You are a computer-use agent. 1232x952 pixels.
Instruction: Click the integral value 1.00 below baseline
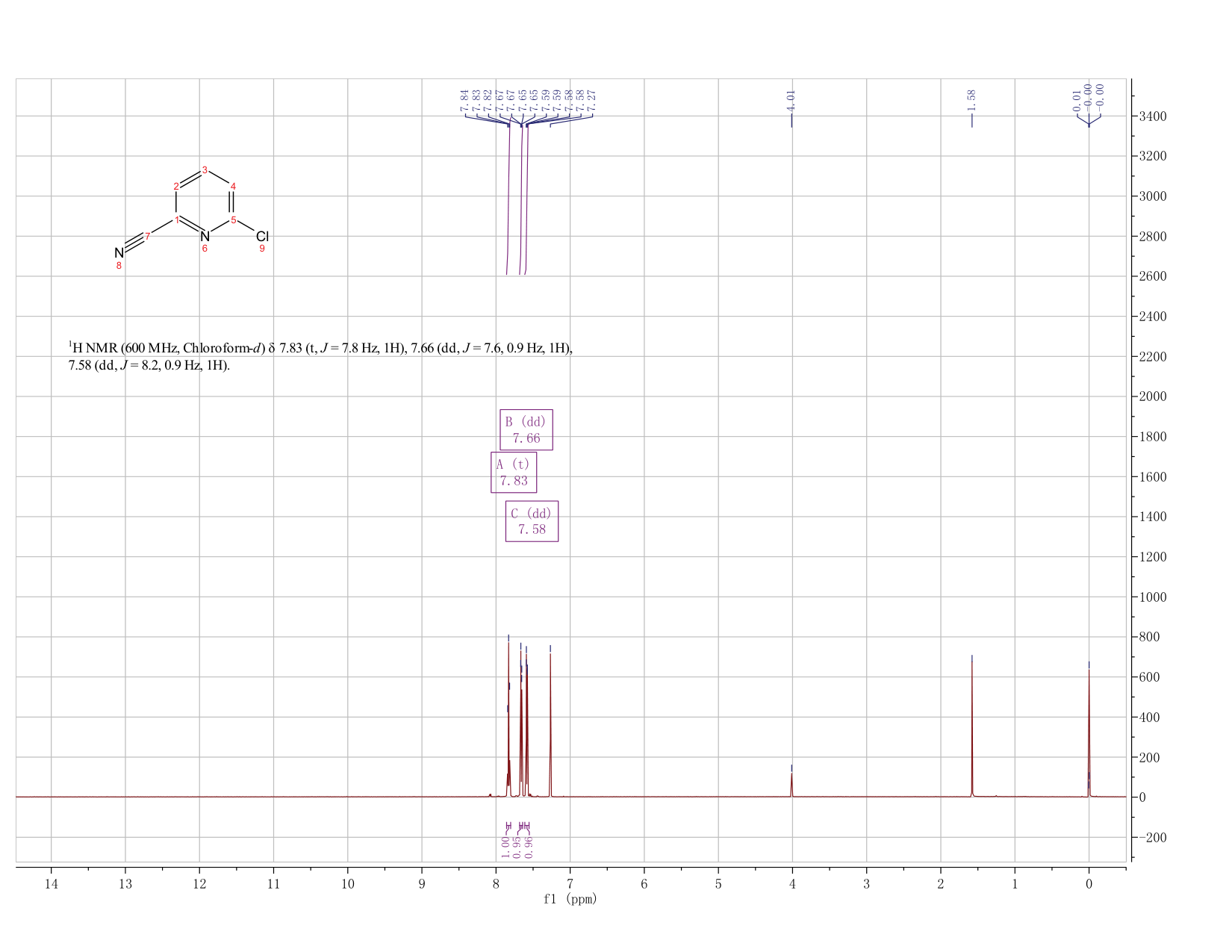coord(505,847)
